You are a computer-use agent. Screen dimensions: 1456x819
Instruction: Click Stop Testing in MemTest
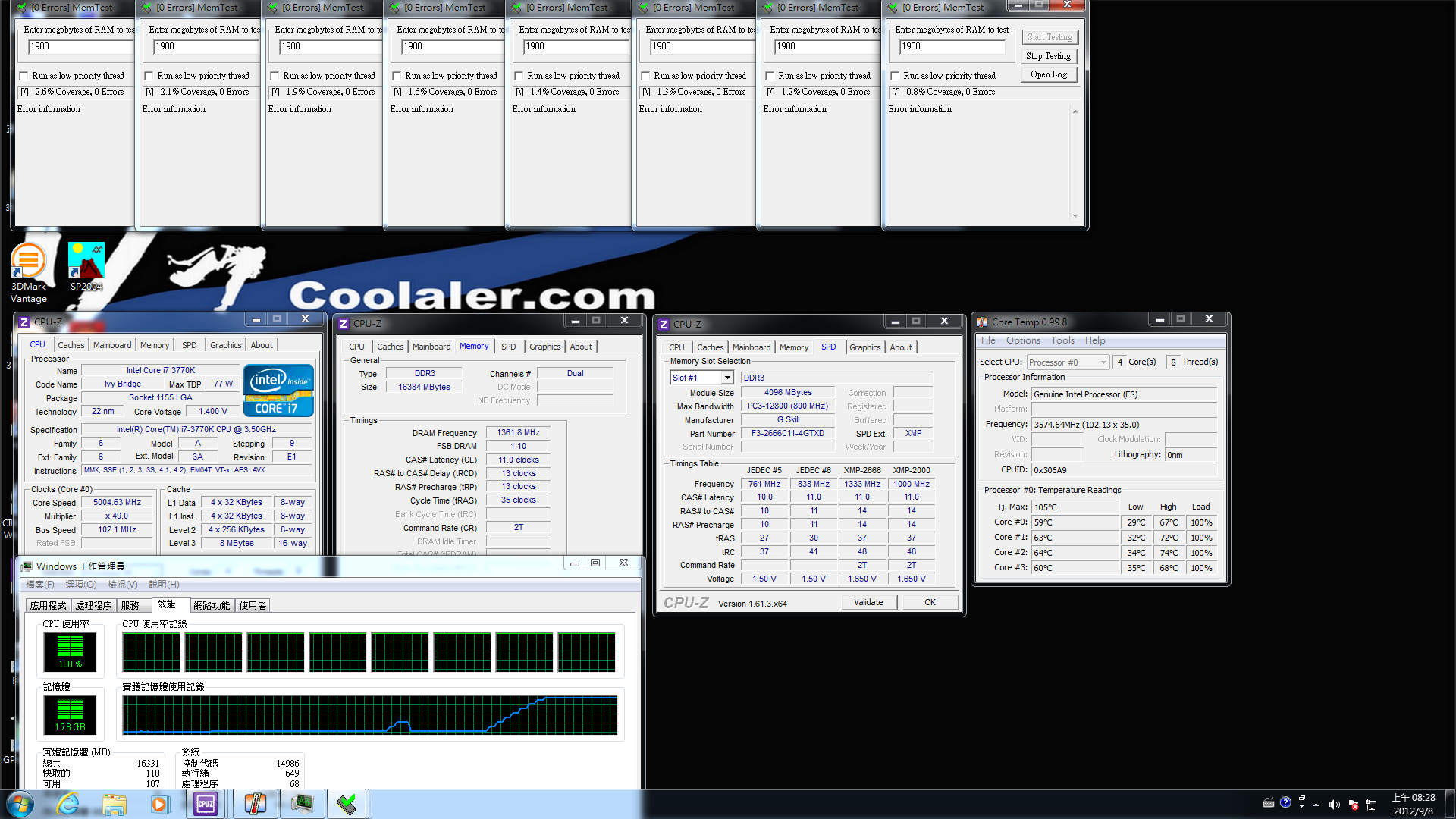(x=1048, y=56)
